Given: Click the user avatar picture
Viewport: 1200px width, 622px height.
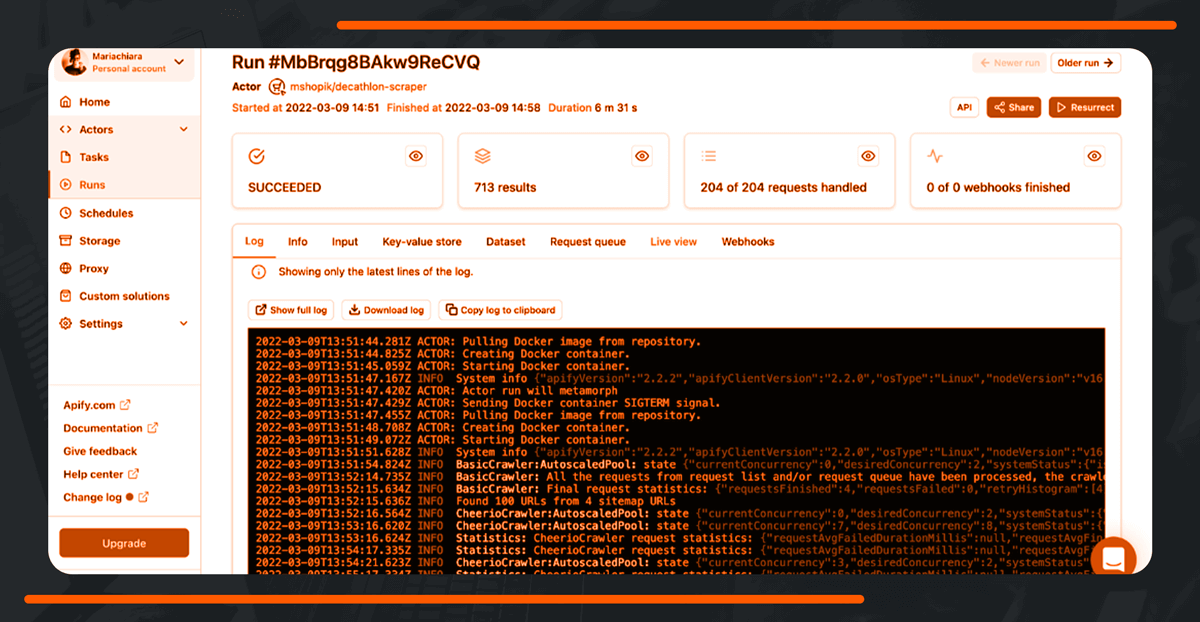Looking at the screenshot, I should [x=74, y=62].
